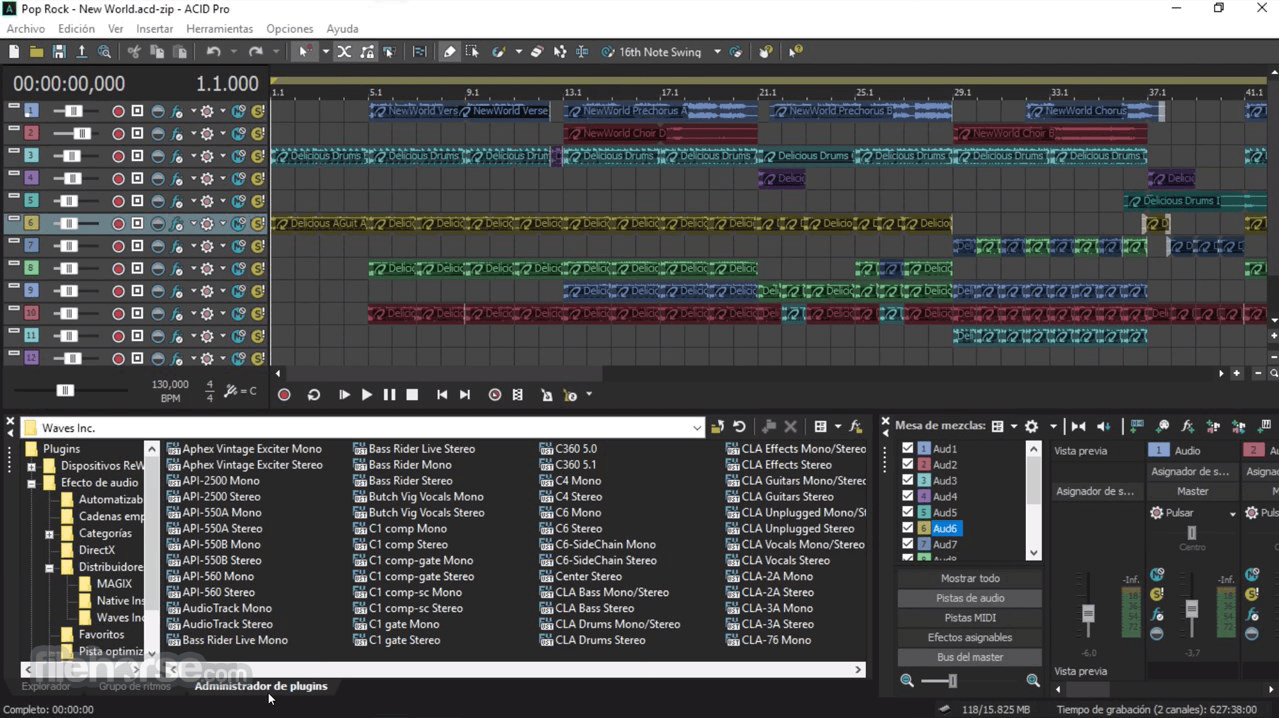Collapse the Distribuidores tree node
The image size is (1279, 718).
(49, 568)
